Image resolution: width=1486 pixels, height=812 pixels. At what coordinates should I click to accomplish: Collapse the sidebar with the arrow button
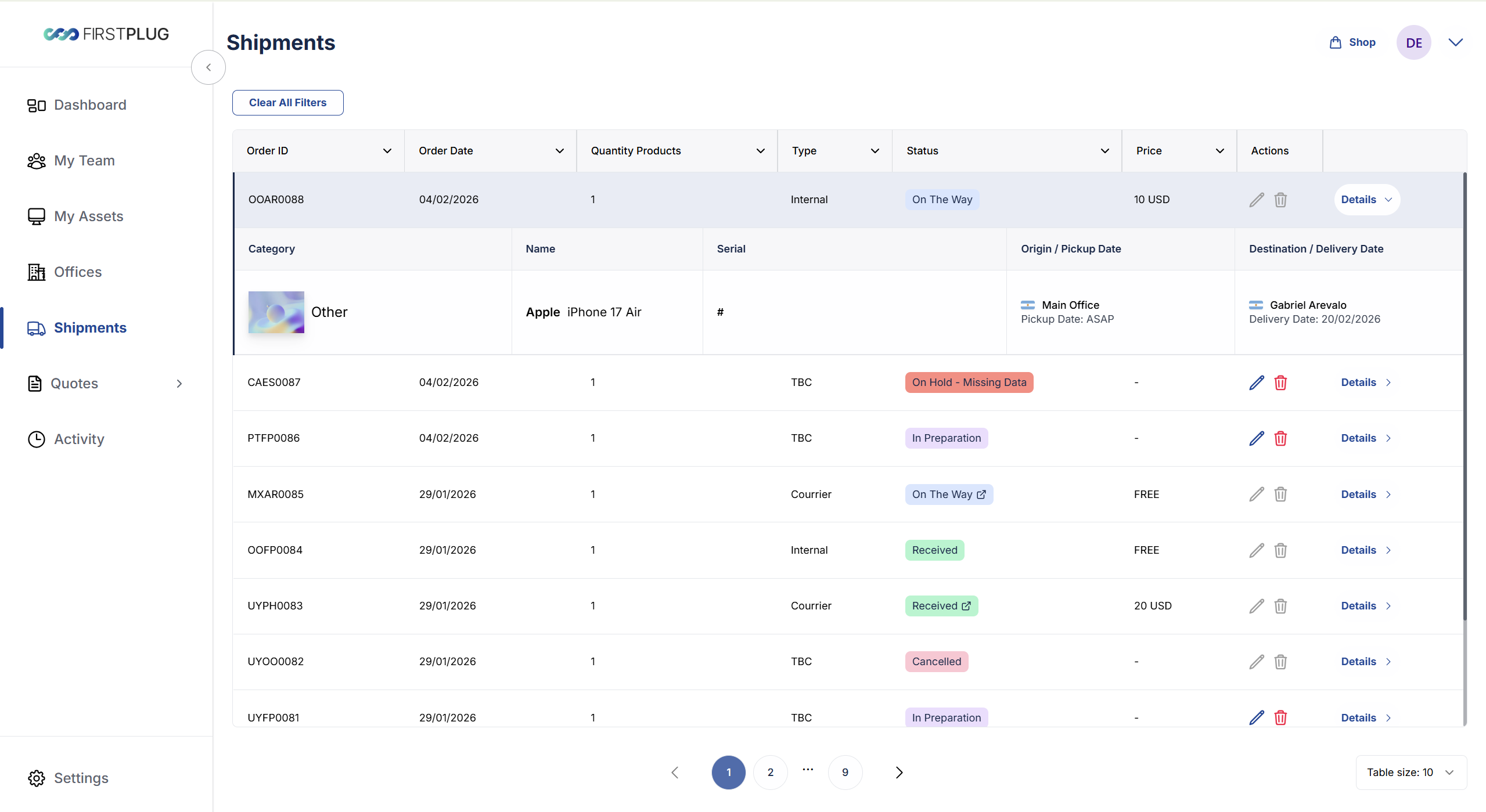point(208,67)
